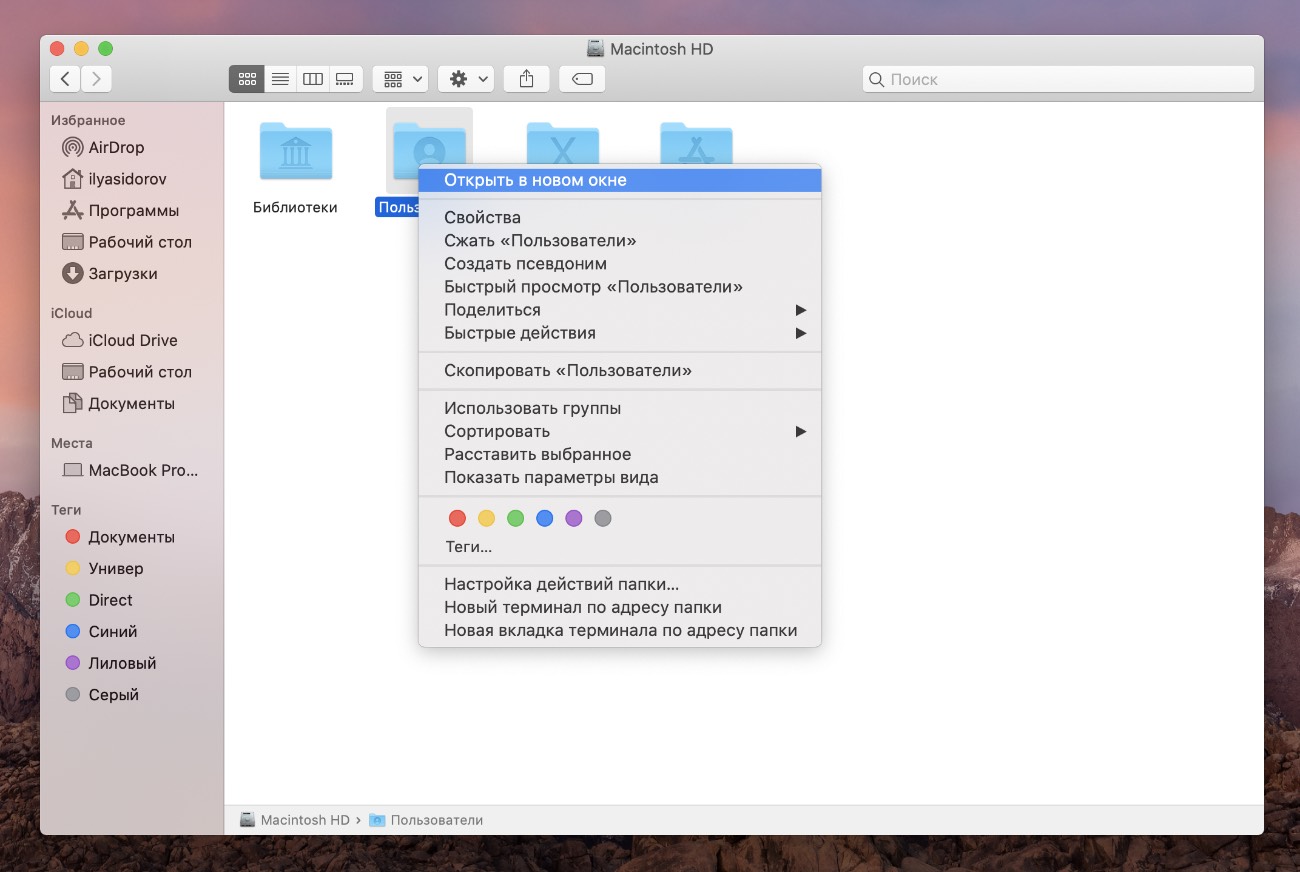This screenshot has height=872, width=1300.
Task: Expand the Поделиться submenu
Action: pos(620,310)
